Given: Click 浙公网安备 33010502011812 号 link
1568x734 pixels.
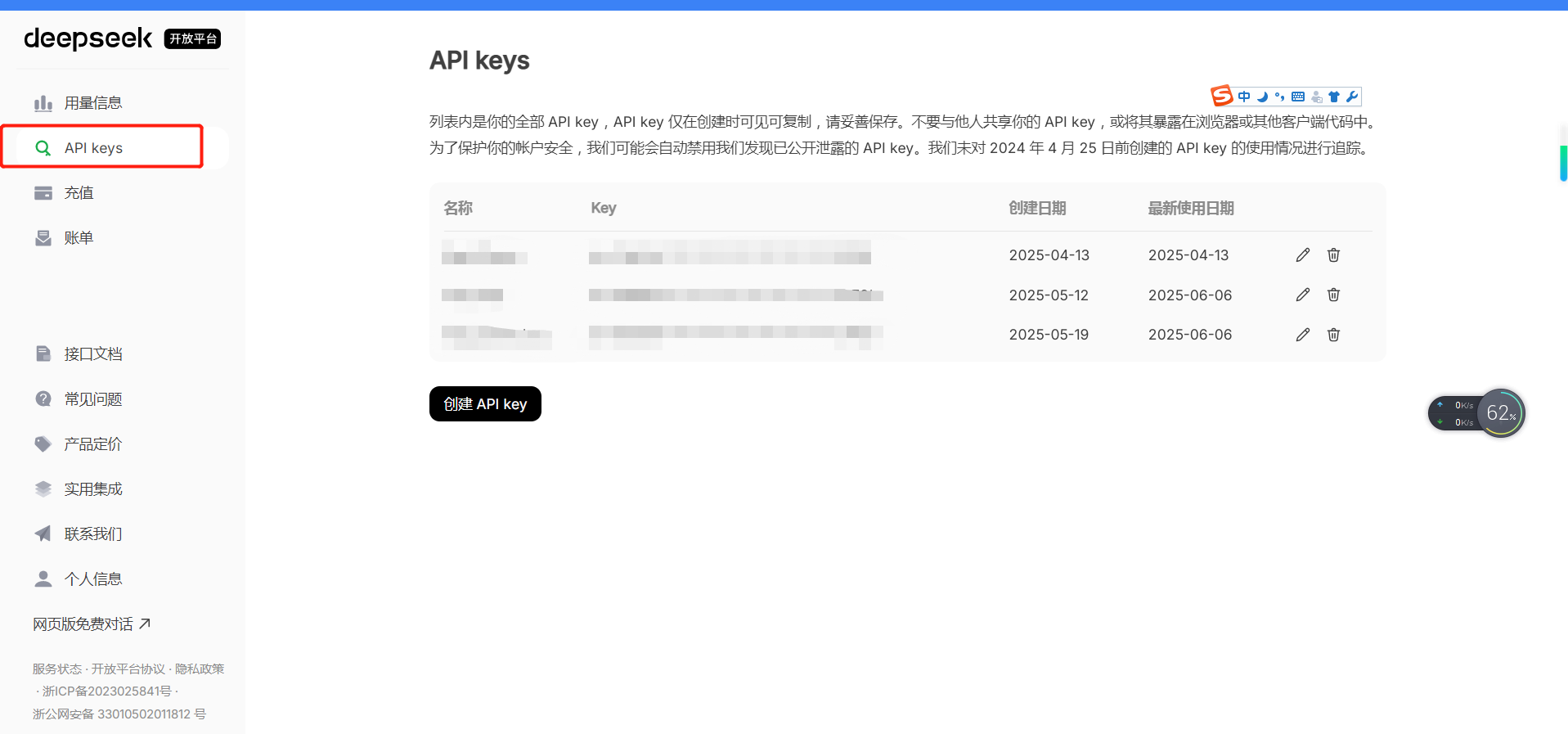Looking at the screenshot, I should tap(119, 714).
